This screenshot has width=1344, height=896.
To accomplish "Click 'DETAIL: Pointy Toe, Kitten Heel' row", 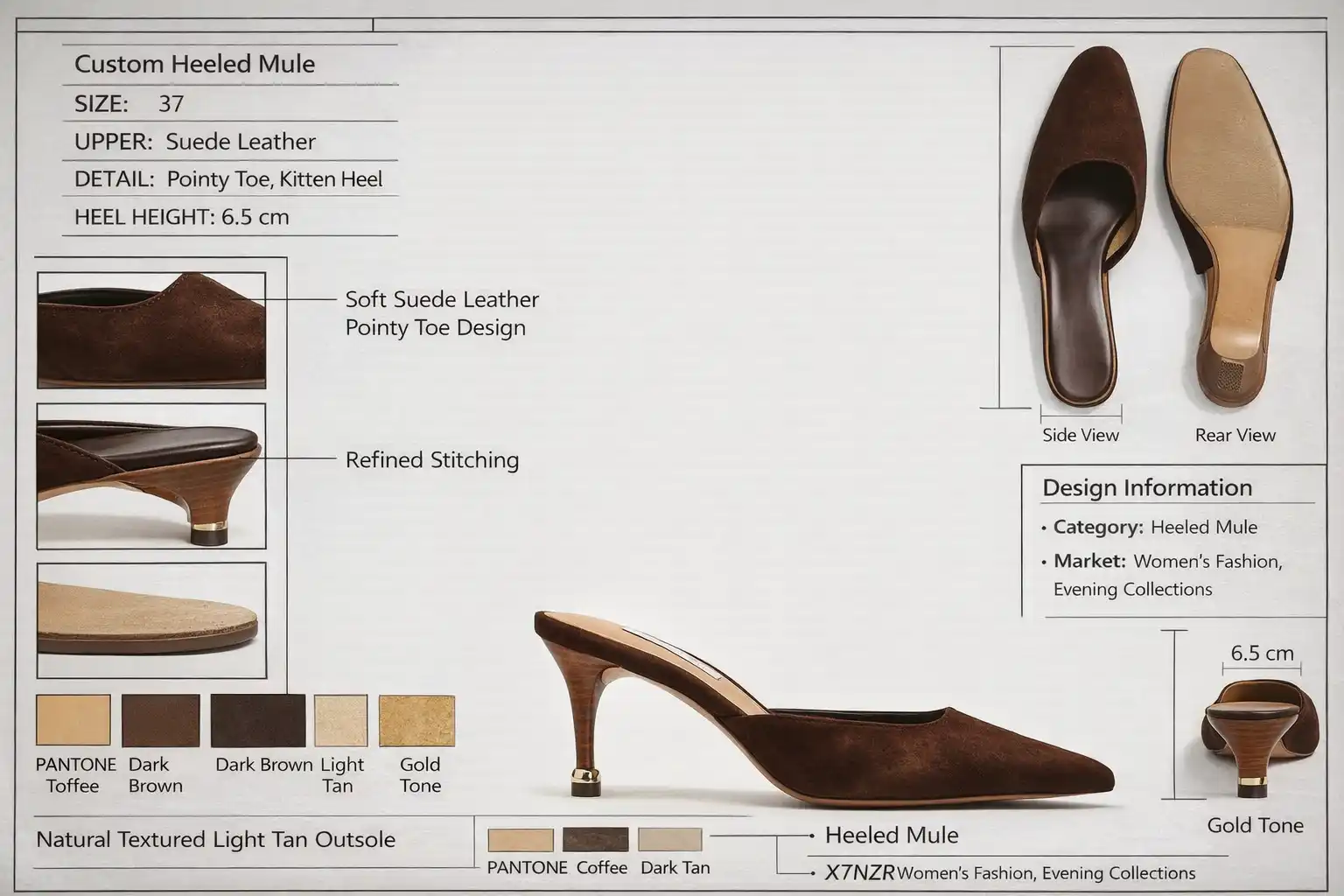I will pyautogui.click(x=230, y=179).
